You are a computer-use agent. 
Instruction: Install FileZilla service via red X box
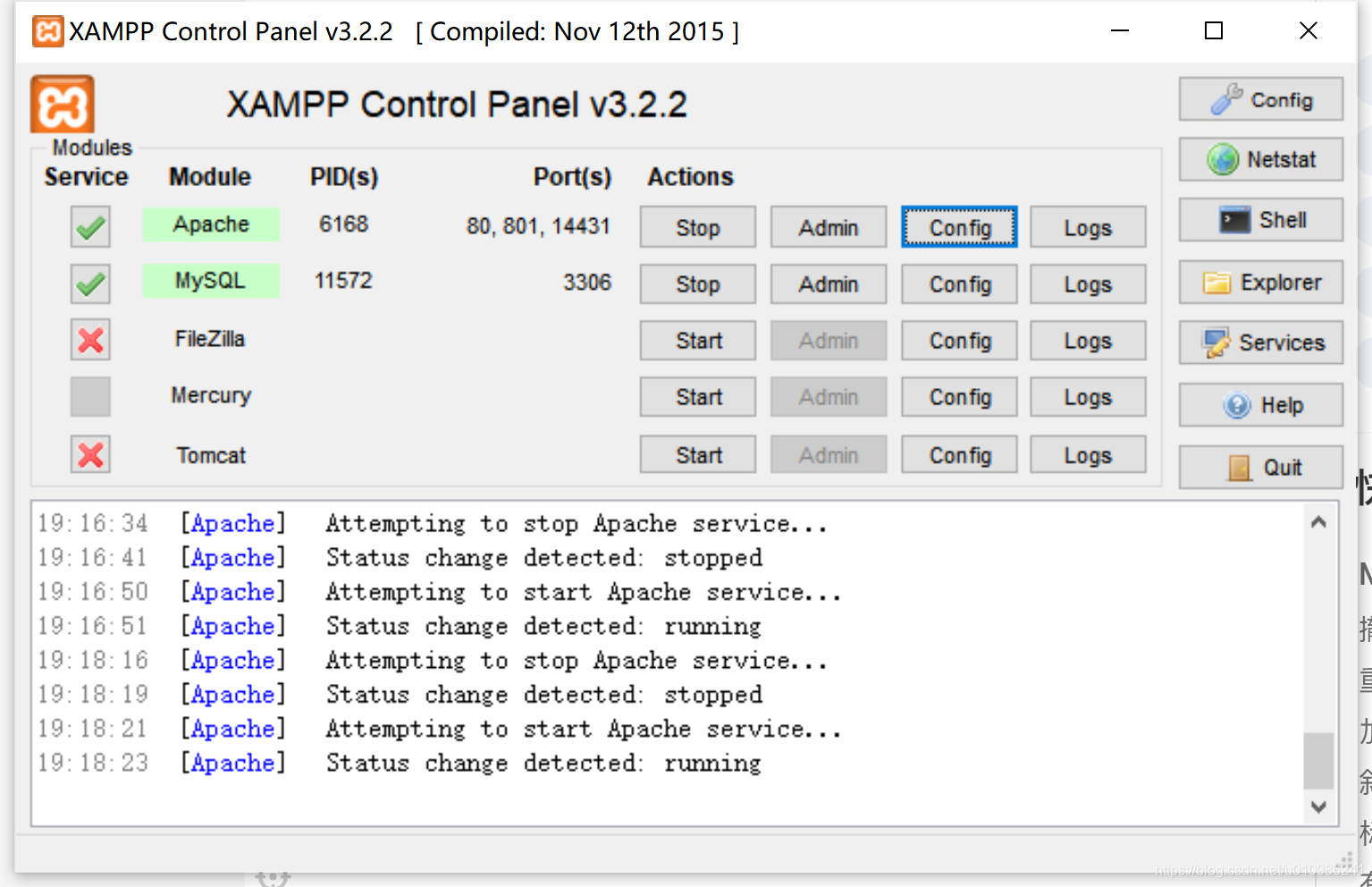[x=90, y=340]
